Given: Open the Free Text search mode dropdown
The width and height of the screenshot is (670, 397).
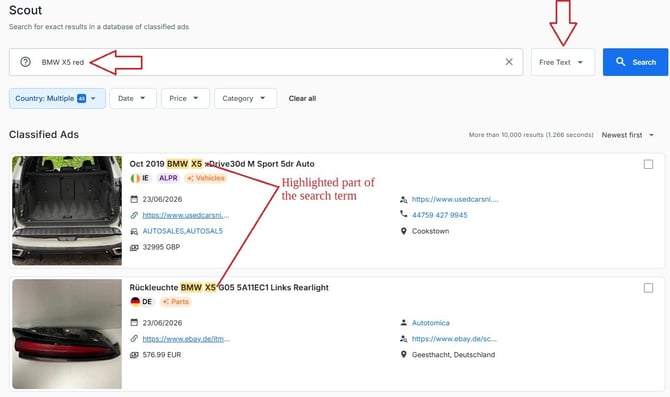Looking at the screenshot, I should (x=563, y=62).
